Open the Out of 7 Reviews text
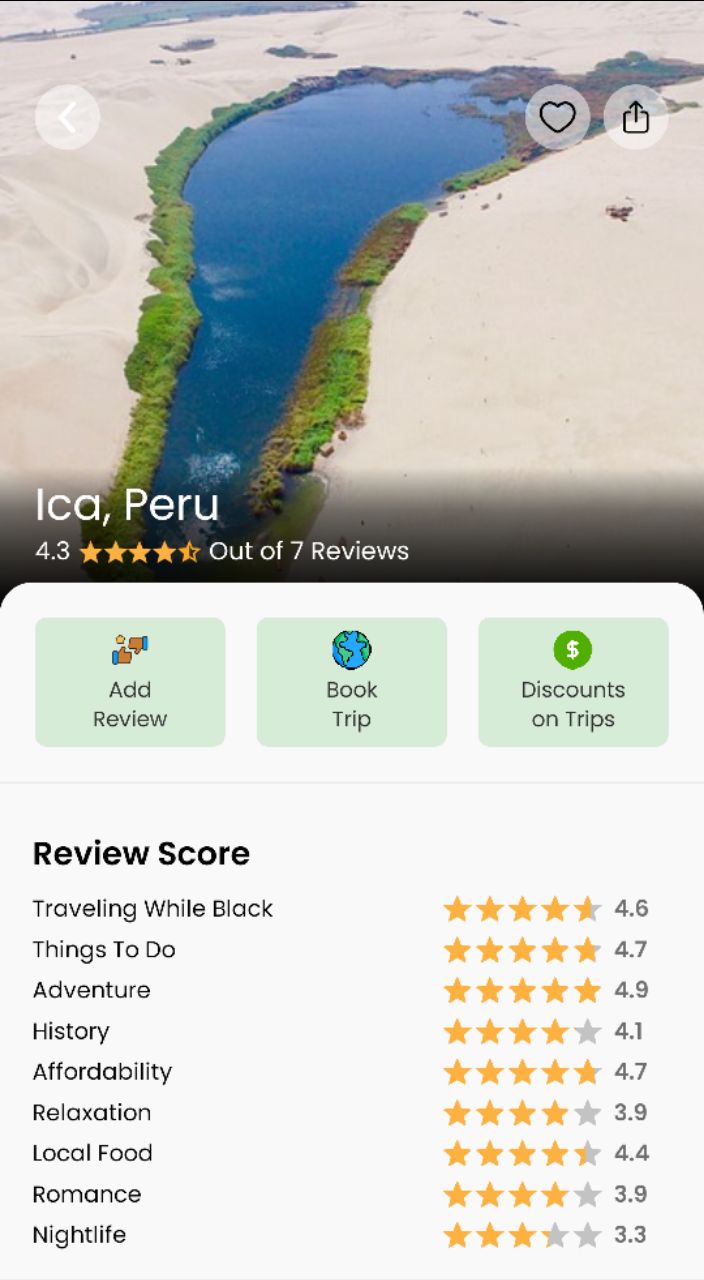 pyautogui.click(x=309, y=551)
